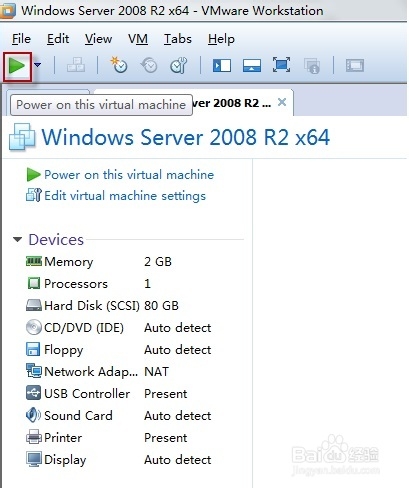The width and height of the screenshot is (409, 488).
Task: Click the Floppy disk icon
Action: [x=33, y=349]
